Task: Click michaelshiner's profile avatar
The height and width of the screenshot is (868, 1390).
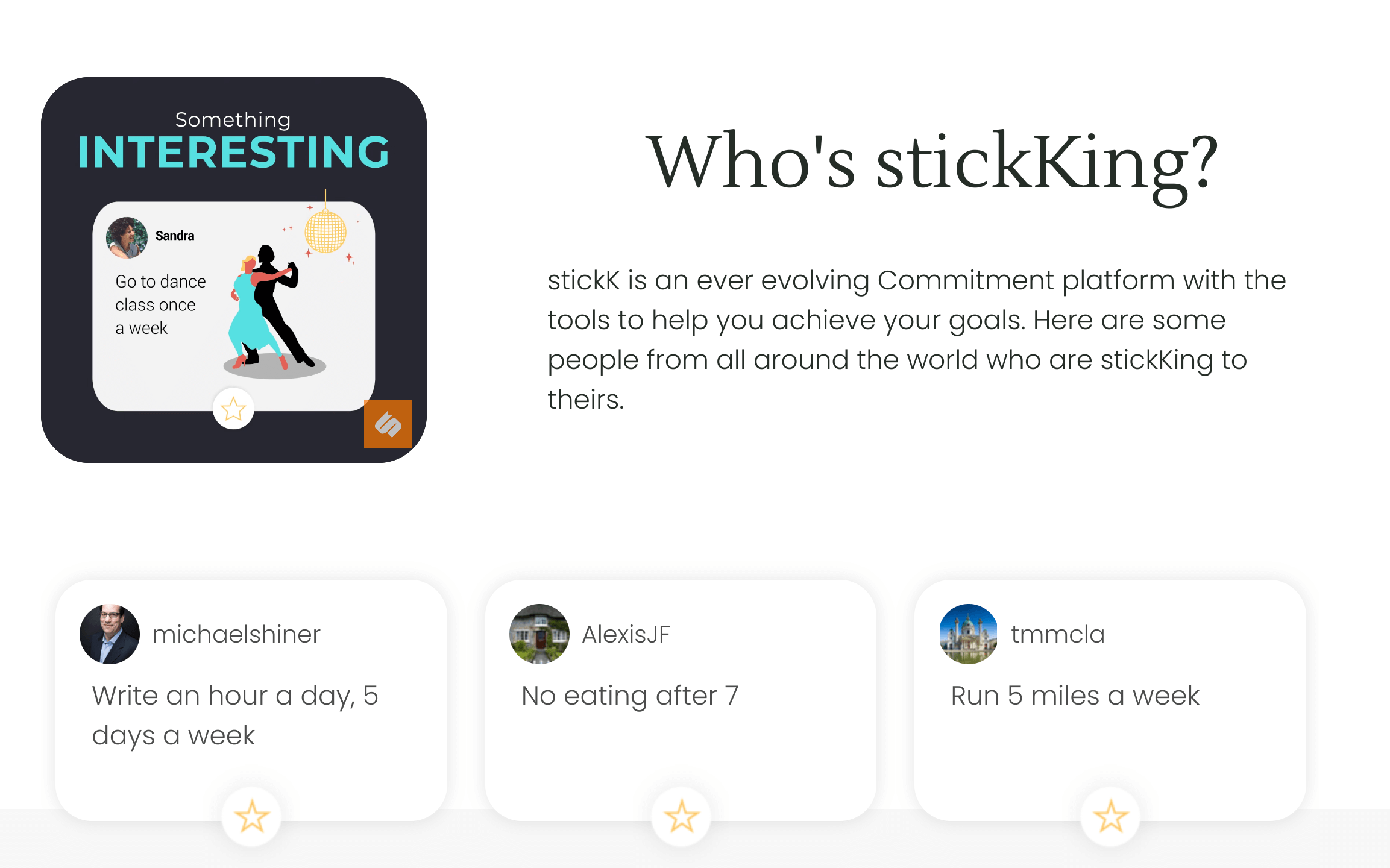Action: point(110,634)
